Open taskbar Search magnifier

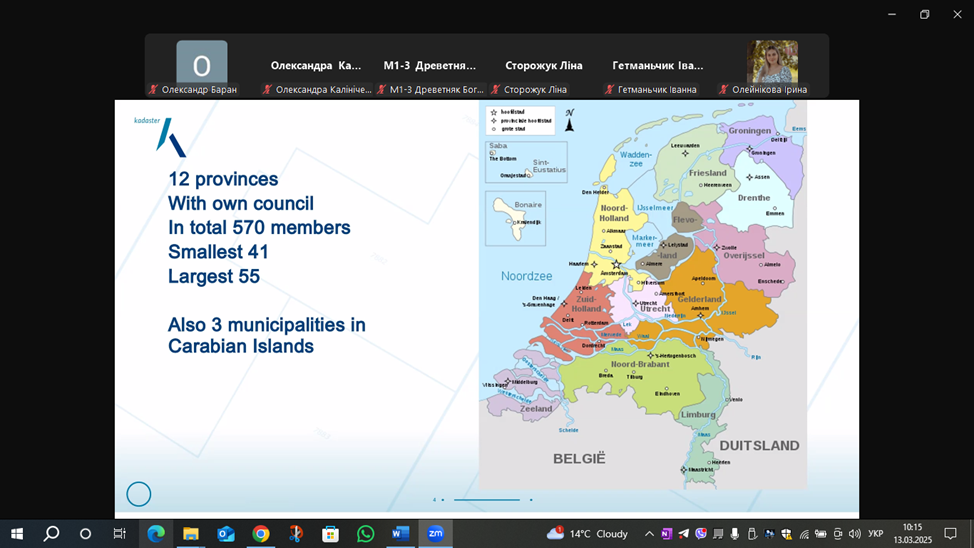[x=52, y=534]
